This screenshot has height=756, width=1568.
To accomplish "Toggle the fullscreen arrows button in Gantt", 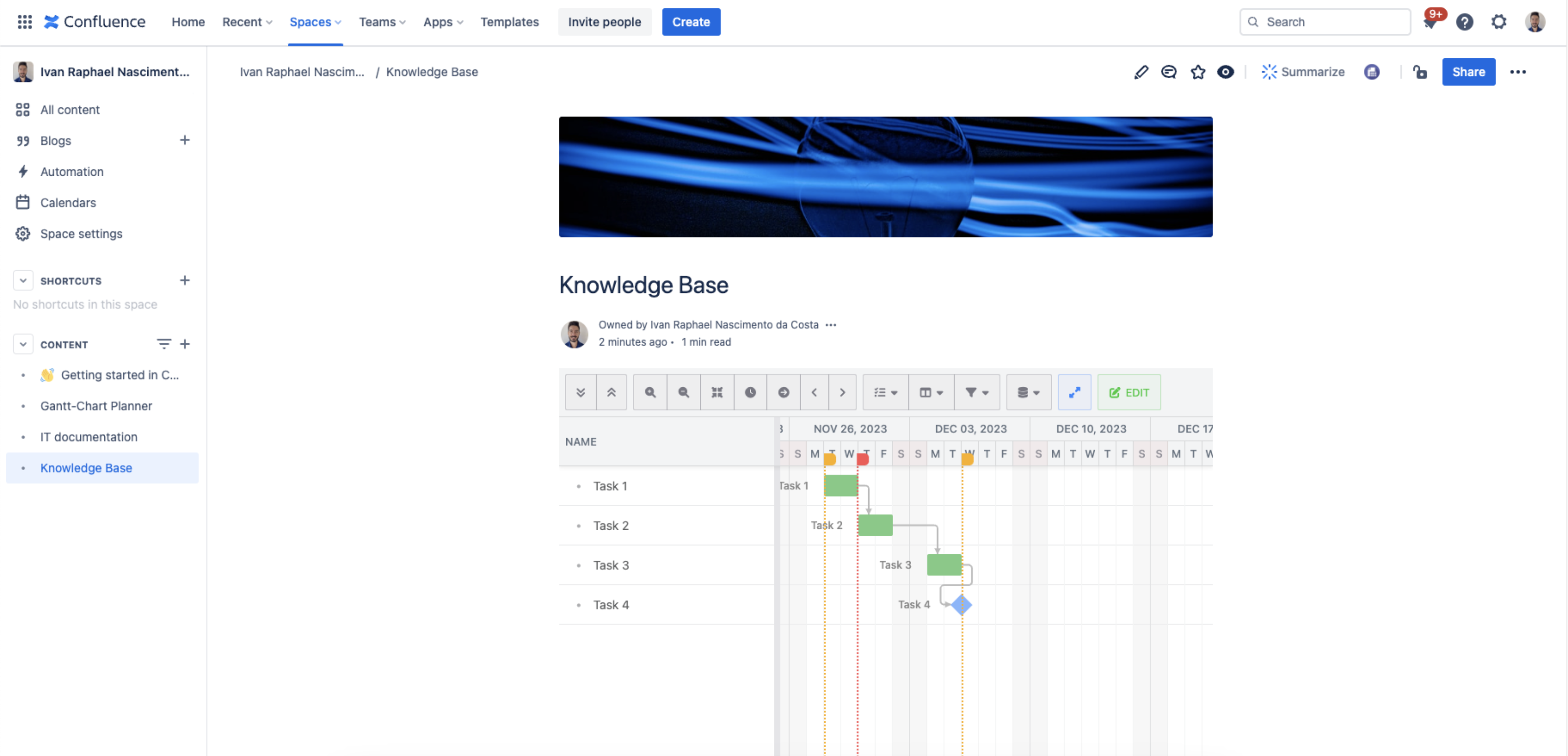I will click(1075, 392).
